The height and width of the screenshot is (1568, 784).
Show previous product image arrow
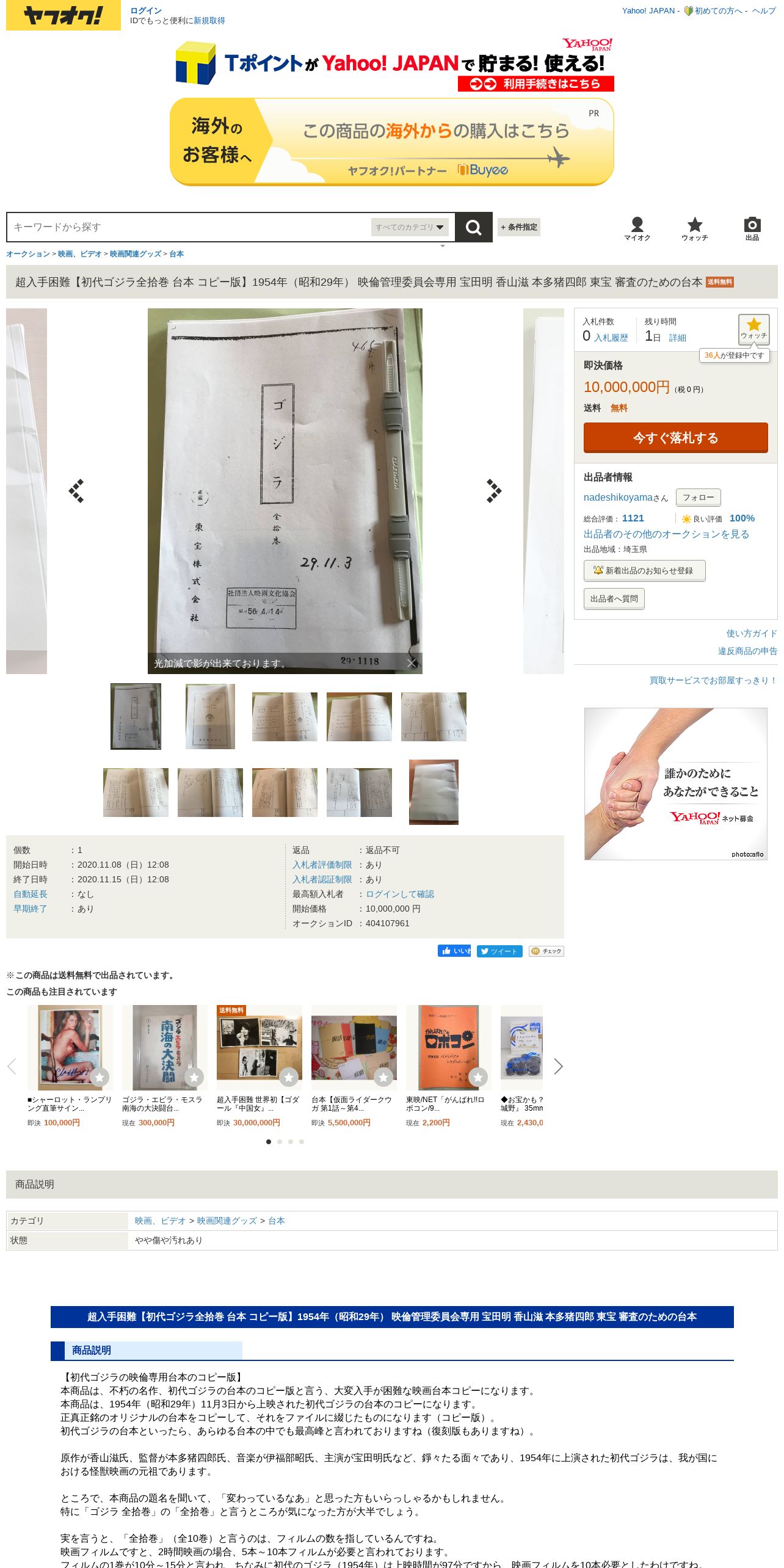[76, 491]
